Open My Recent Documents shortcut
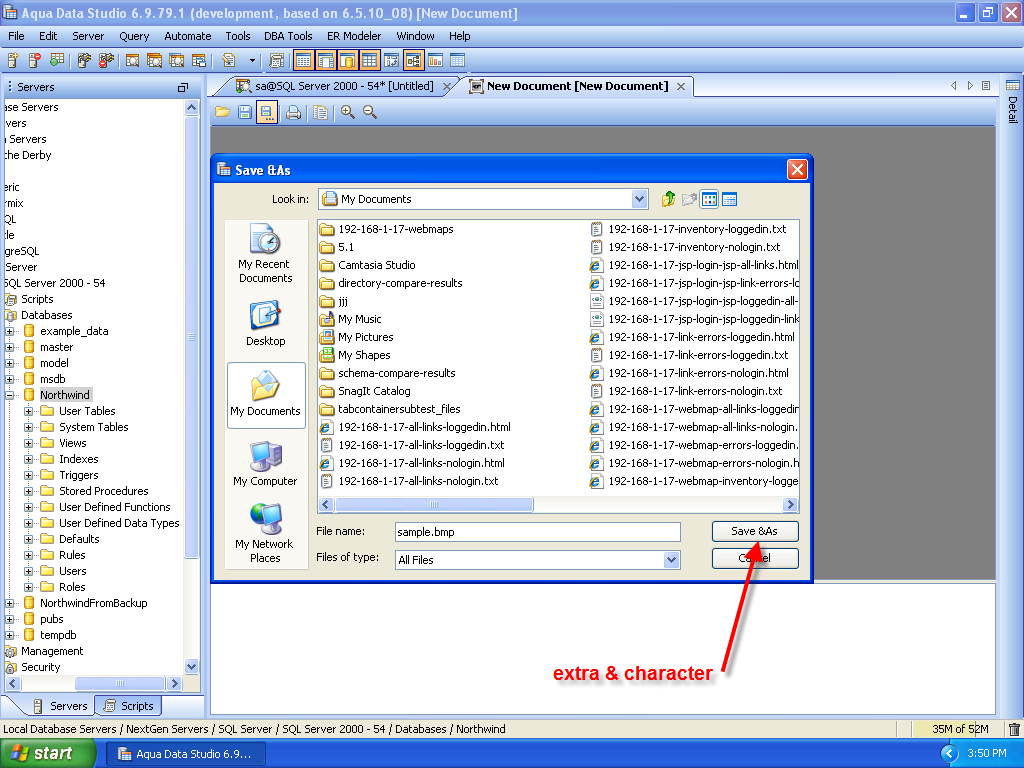Image resolution: width=1024 pixels, height=768 pixels. tap(265, 253)
